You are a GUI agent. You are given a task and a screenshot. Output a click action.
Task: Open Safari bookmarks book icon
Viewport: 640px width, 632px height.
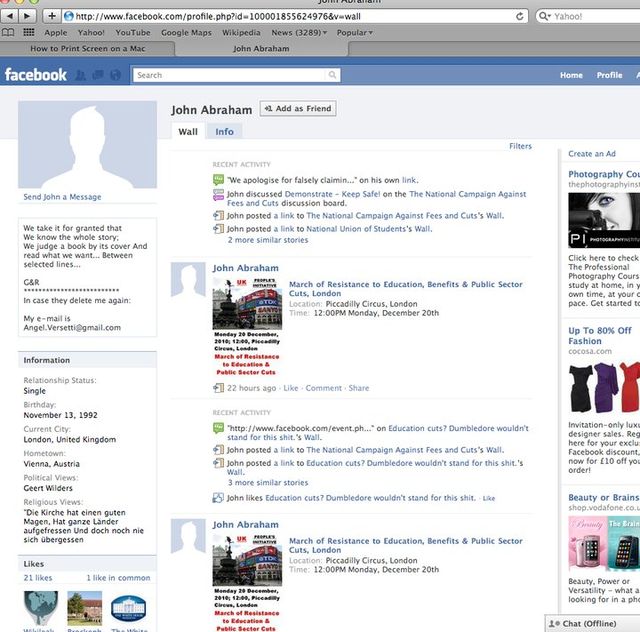(x=9, y=32)
